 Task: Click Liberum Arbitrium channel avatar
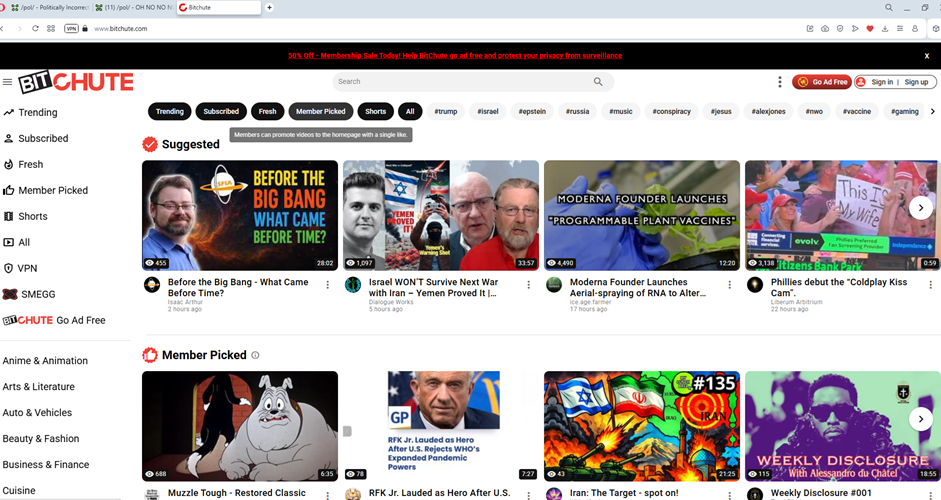click(x=755, y=285)
